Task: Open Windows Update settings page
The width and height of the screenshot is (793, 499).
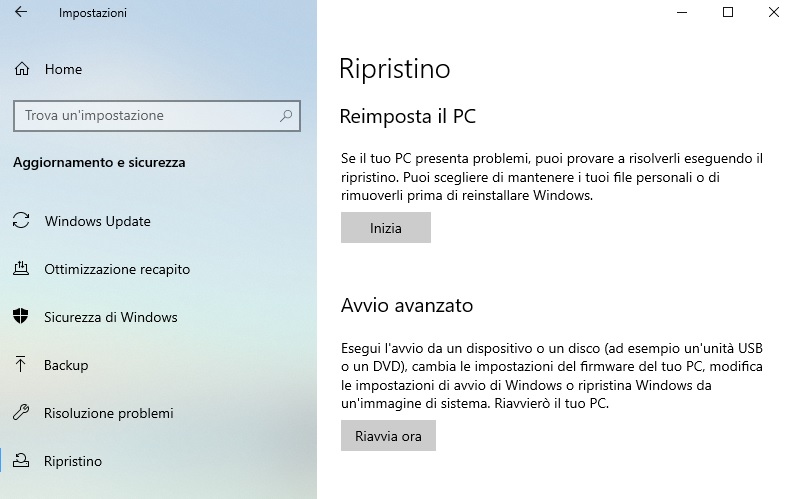Action: [97, 221]
